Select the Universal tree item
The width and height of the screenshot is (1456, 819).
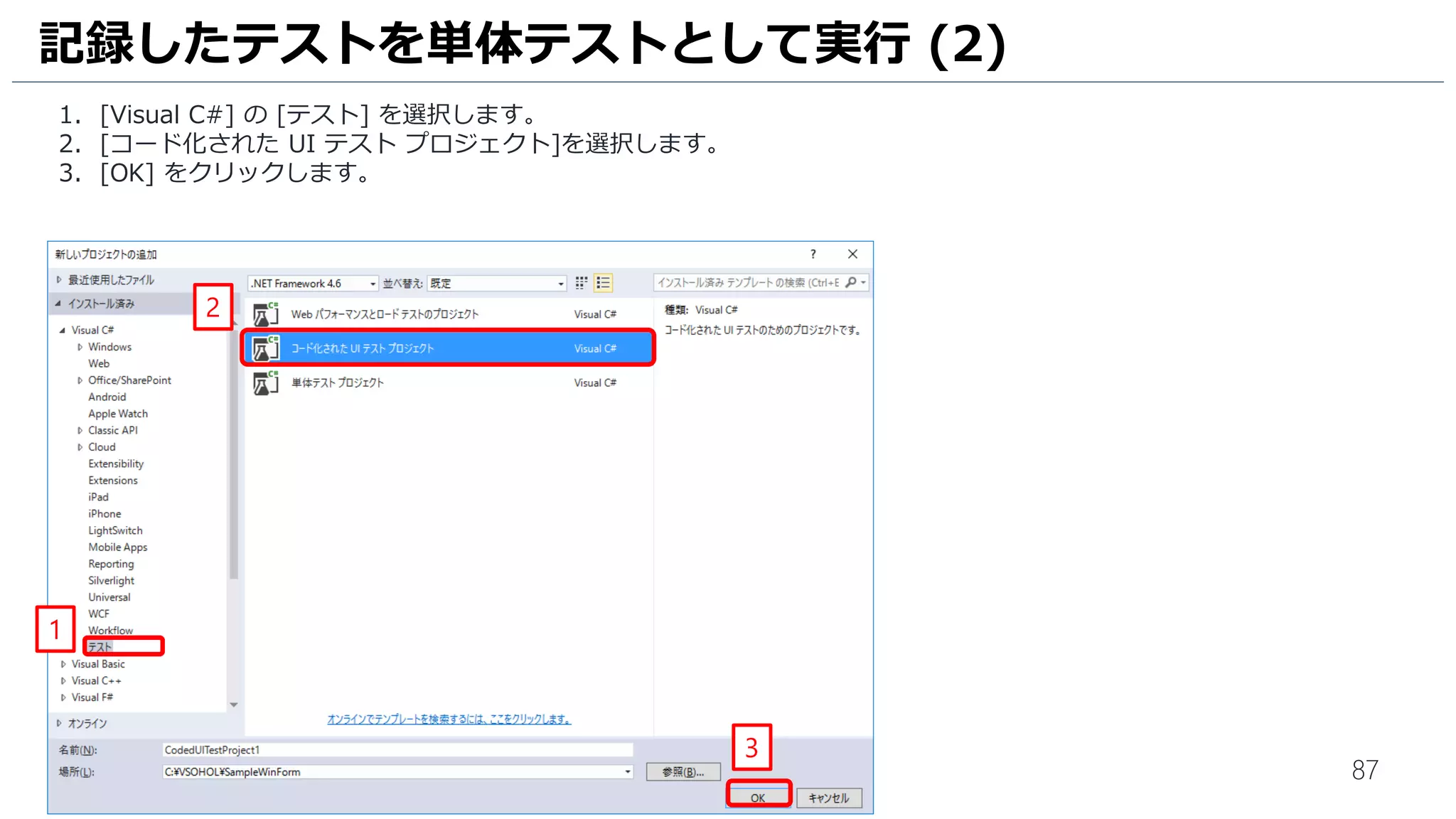(109, 597)
